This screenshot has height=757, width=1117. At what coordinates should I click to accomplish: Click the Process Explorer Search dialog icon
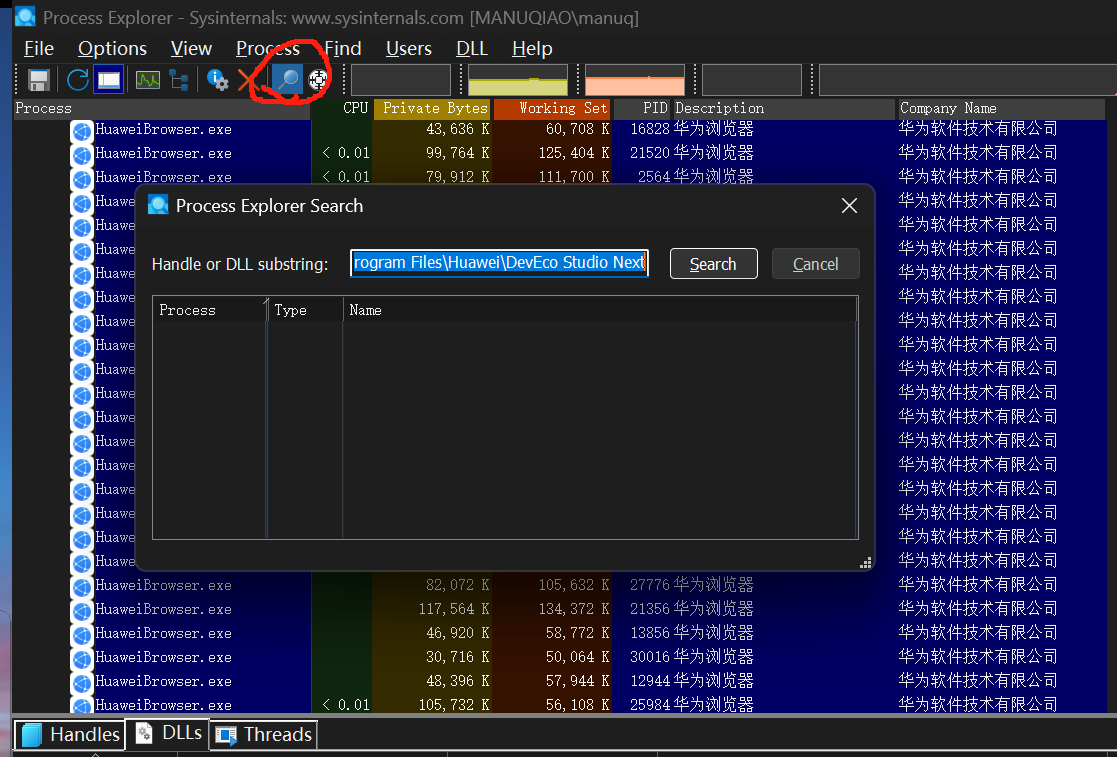[158, 205]
